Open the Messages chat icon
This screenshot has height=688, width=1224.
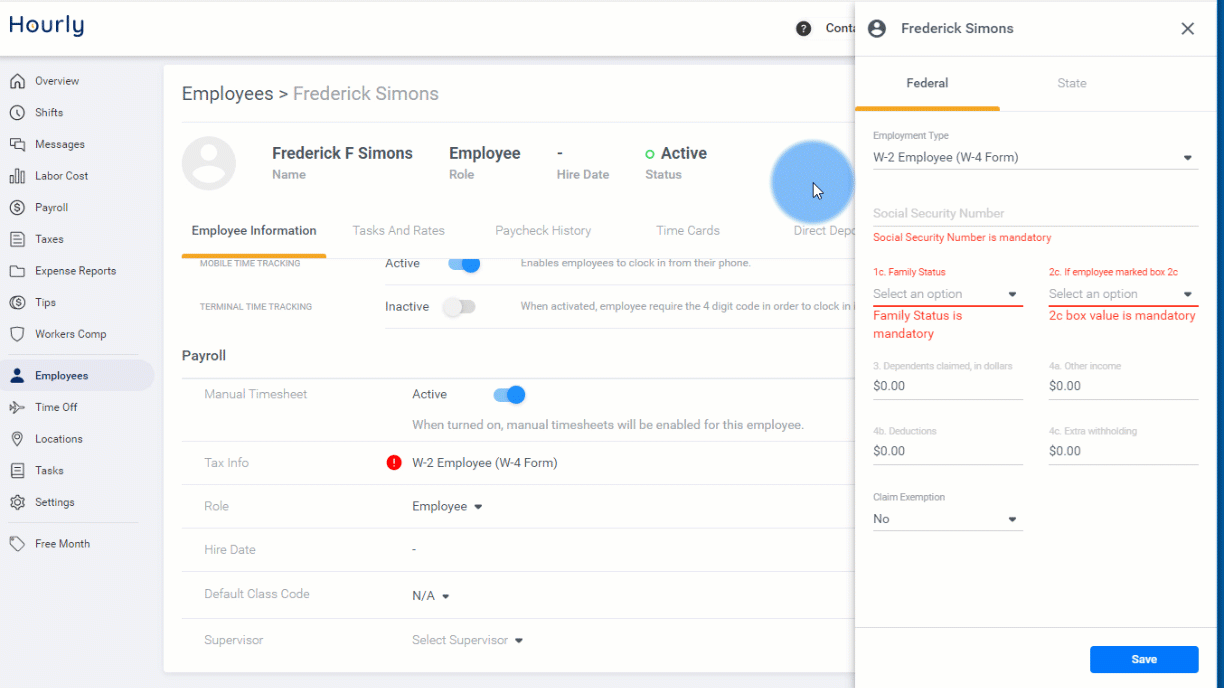click(17, 144)
